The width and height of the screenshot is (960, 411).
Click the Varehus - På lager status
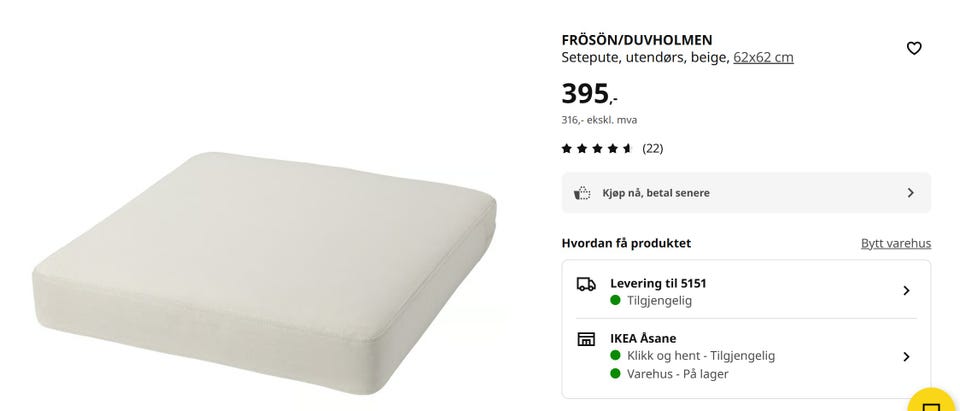[x=677, y=374]
